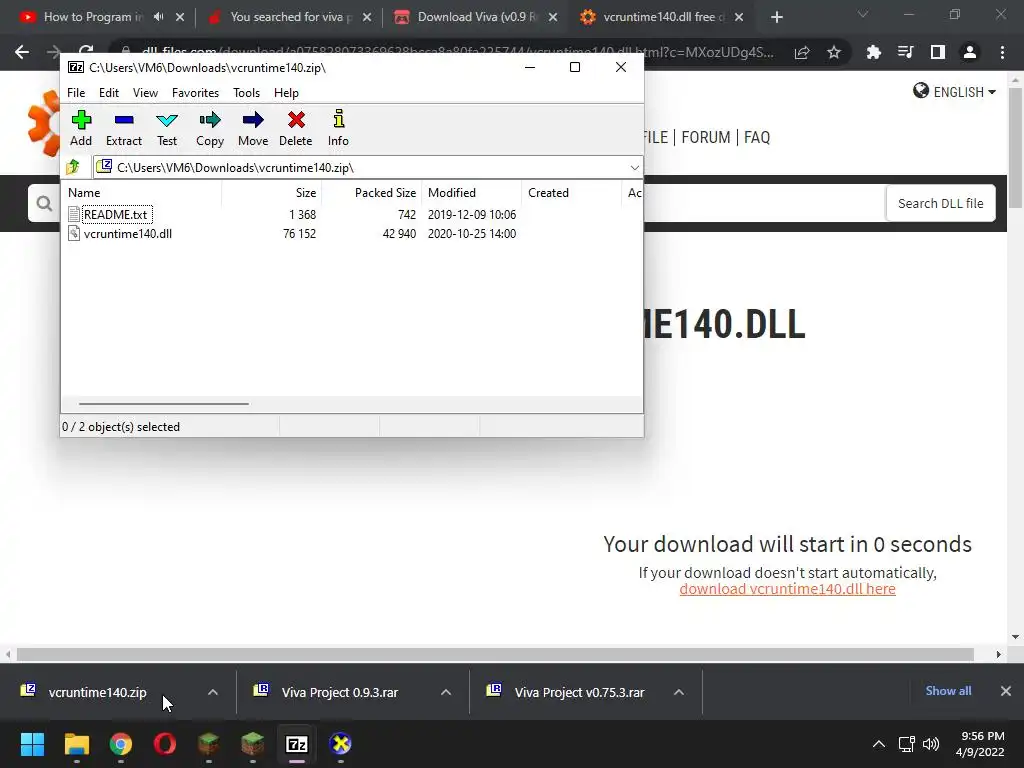This screenshot has height=768, width=1024.
Task: Bookmark this page with the star icon
Action: click(x=834, y=52)
